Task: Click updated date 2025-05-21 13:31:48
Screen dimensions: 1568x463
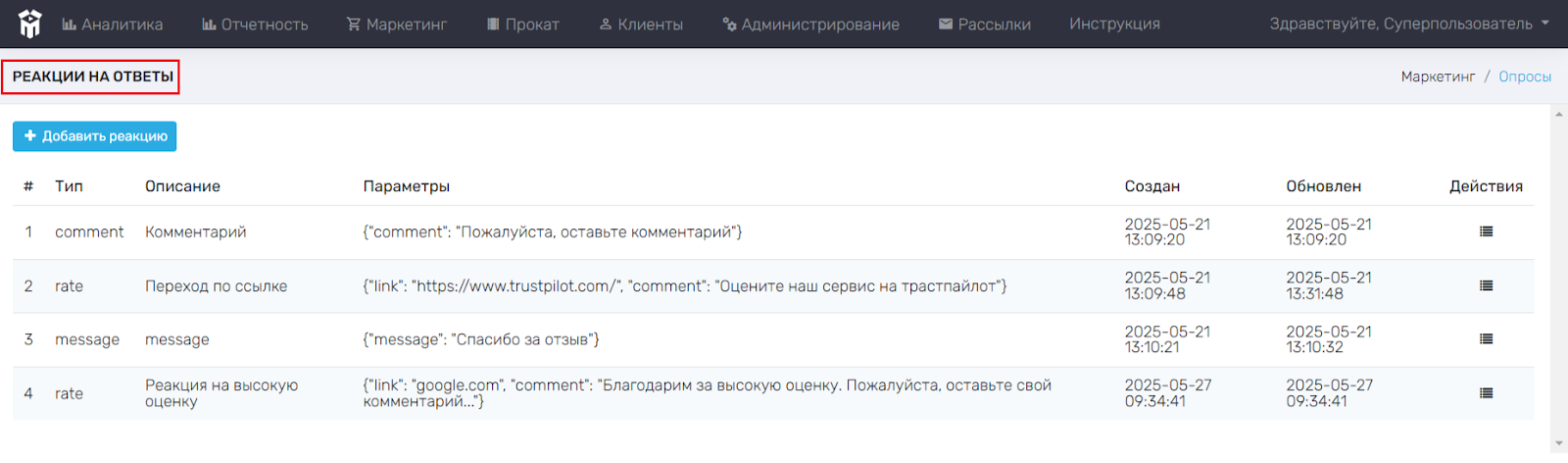Action: [1329, 285]
